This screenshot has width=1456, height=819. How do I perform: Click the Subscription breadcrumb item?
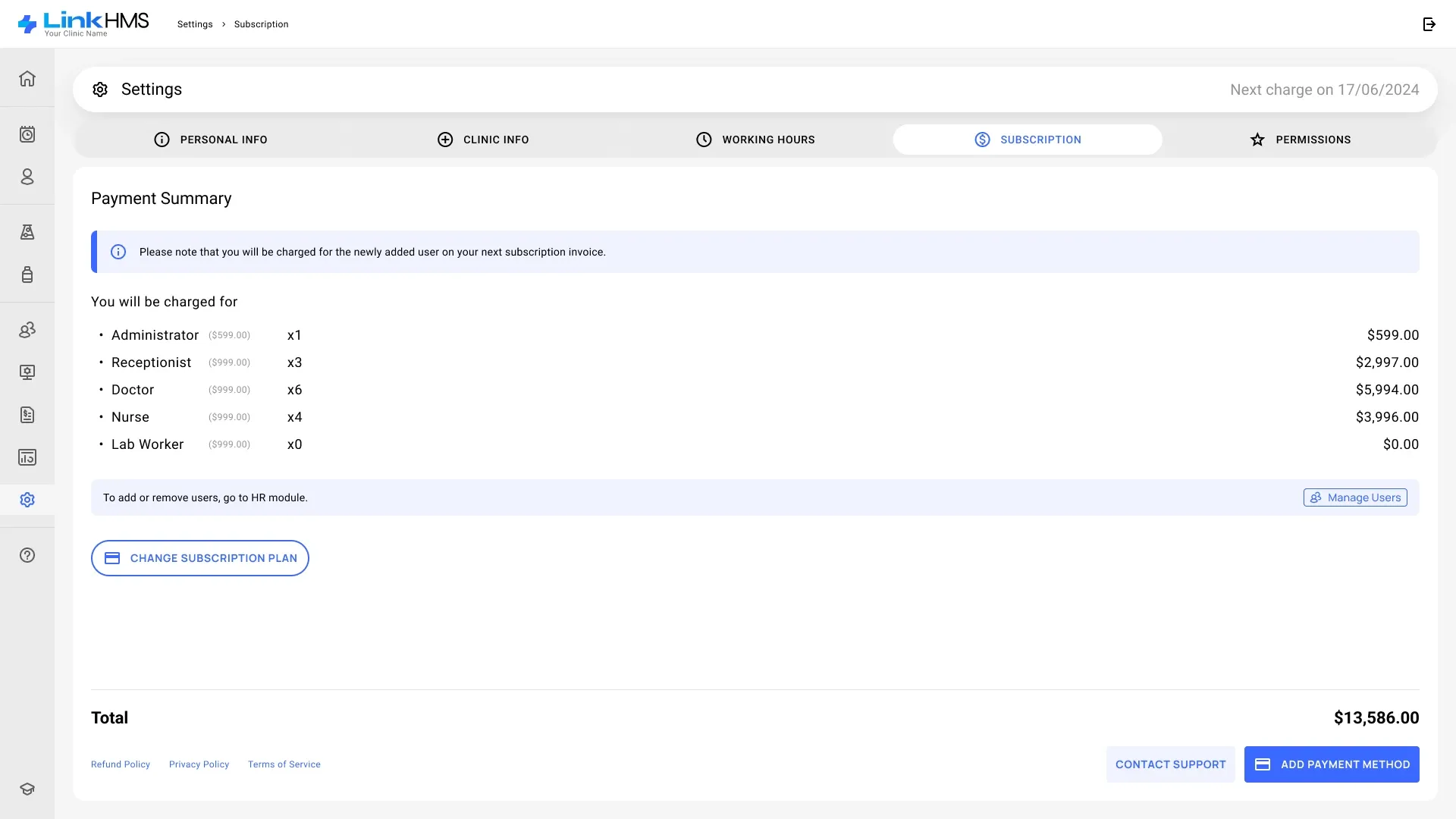[262, 24]
